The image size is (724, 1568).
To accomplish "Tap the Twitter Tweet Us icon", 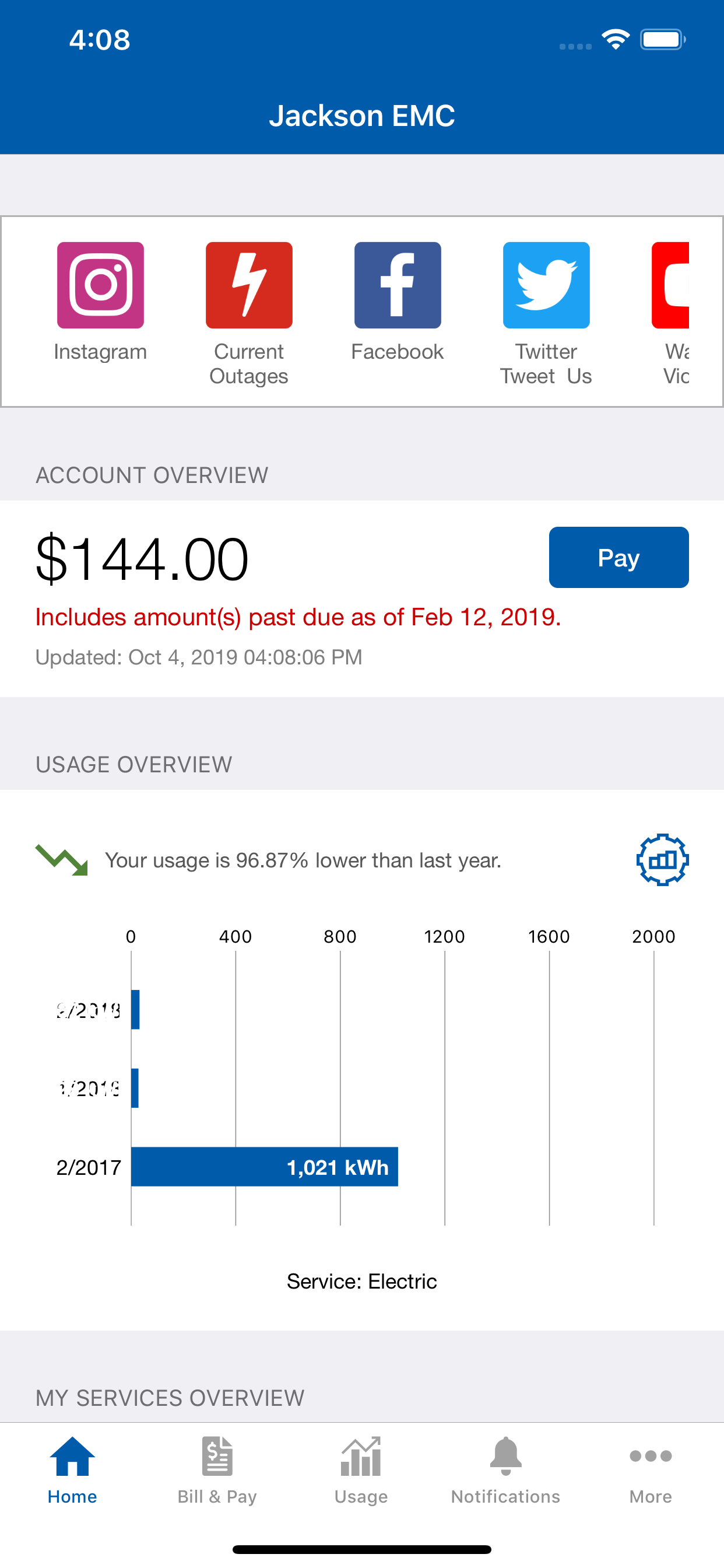I will coord(546,285).
